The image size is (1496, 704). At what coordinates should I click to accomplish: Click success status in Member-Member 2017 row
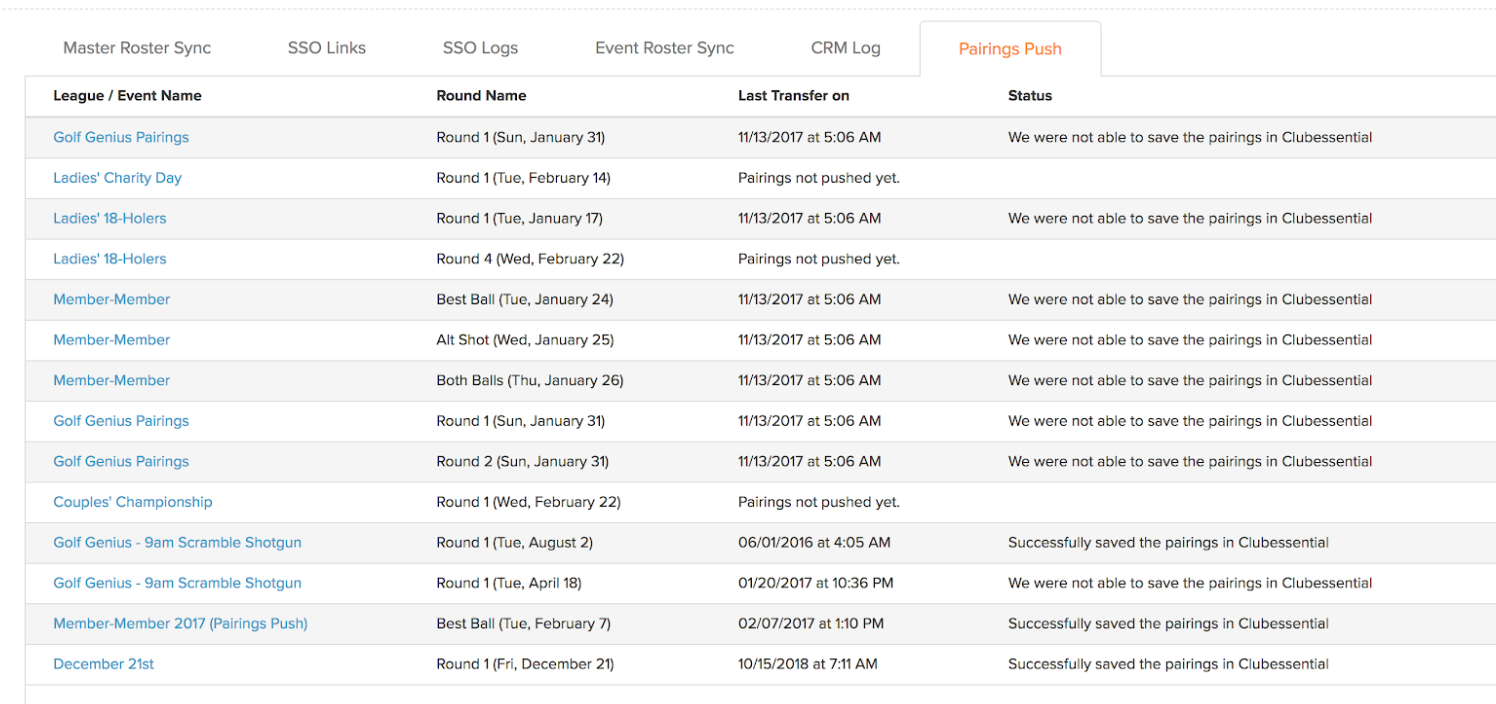click(x=1168, y=624)
